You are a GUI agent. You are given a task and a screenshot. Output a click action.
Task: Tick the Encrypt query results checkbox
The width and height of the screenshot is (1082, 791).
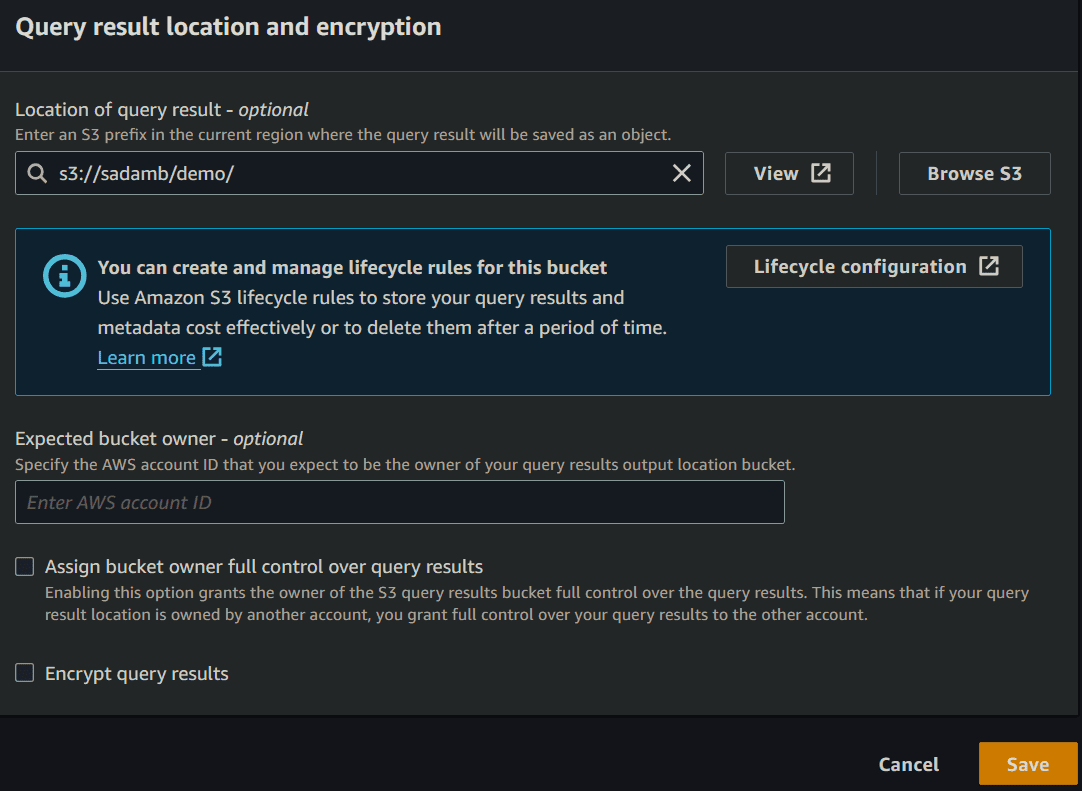pos(25,673)
